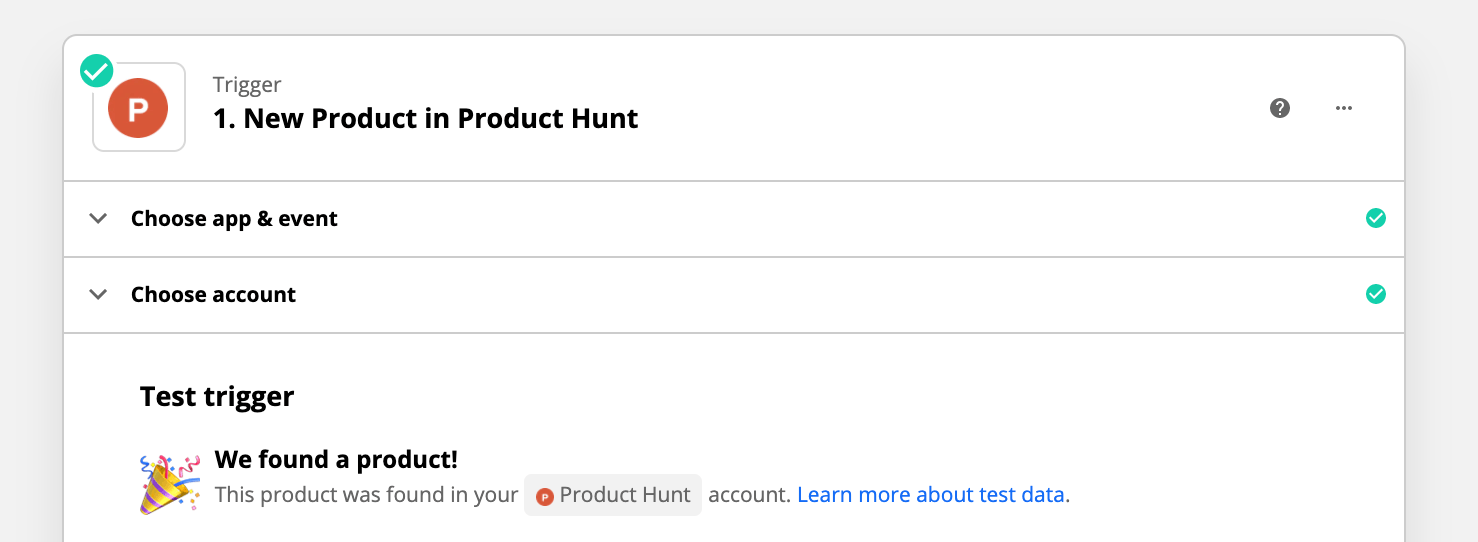Click small Product Hunt icon in account pill
Viewport: 1478px width, 542px height.
pyautogui.click(x=545, y=496)
